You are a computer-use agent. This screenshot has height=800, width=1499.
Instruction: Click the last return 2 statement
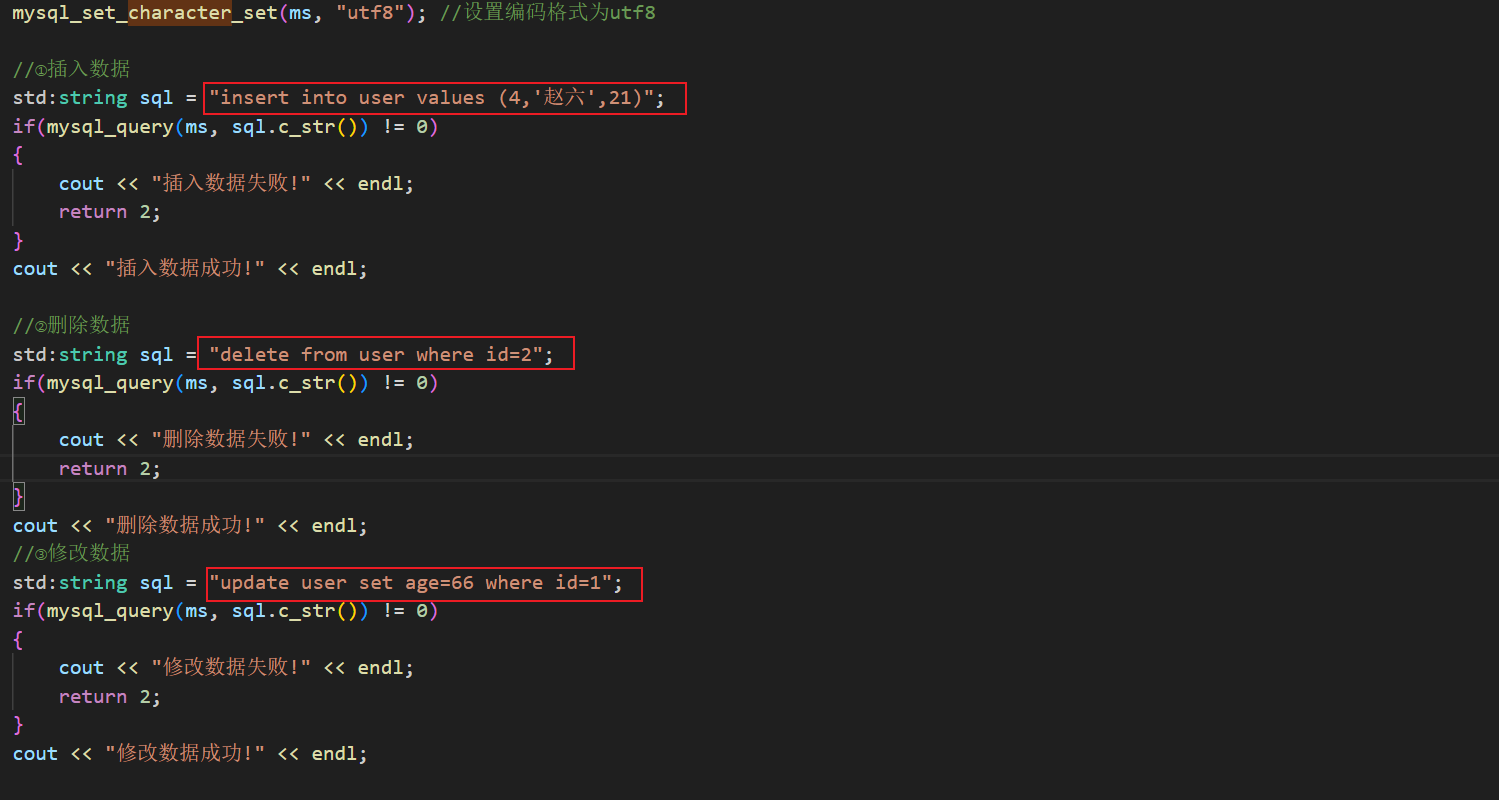click(x=110, y=697)
